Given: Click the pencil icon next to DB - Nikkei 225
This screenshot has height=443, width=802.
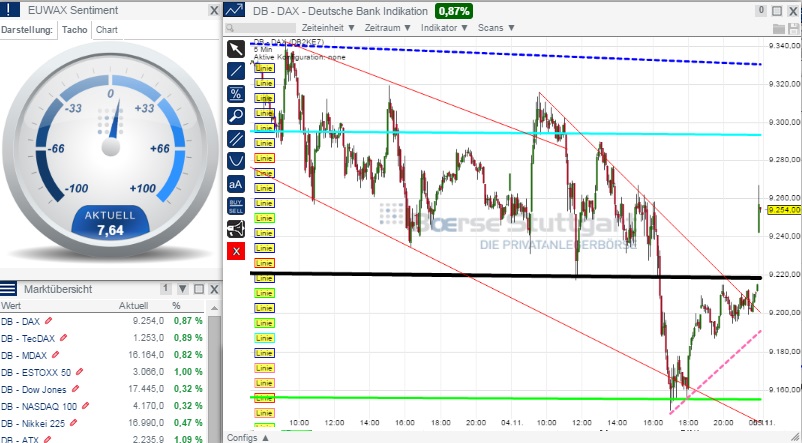Looking at the screenshot, I should [x=74, y=423].
